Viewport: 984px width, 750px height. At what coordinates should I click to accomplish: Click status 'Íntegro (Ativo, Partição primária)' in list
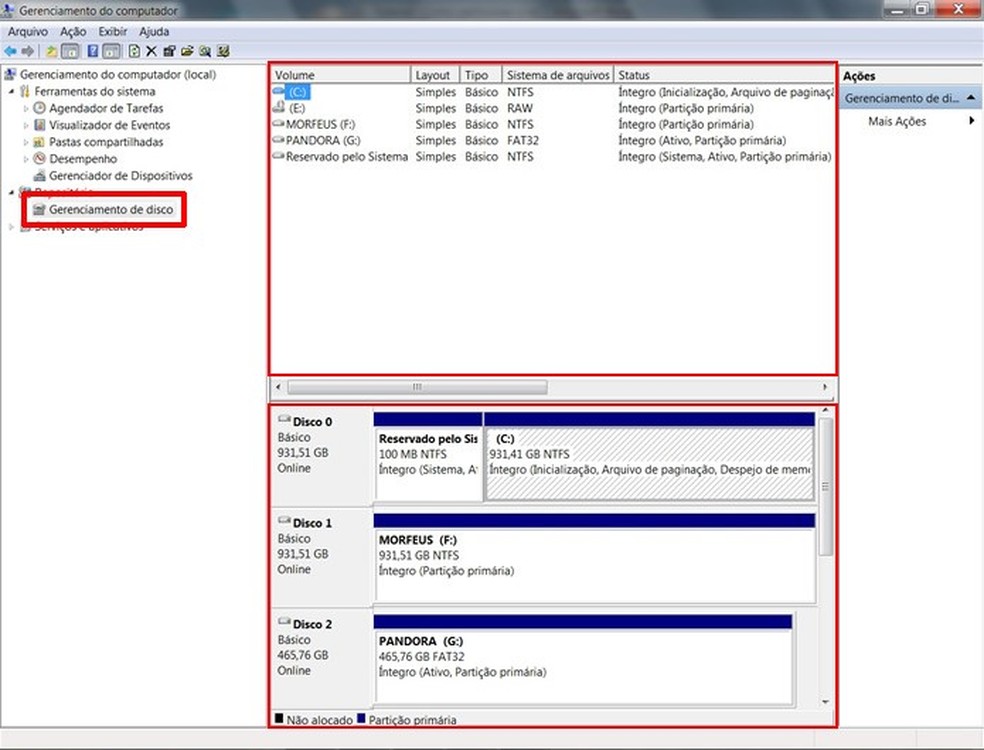[x=702, y=141]
